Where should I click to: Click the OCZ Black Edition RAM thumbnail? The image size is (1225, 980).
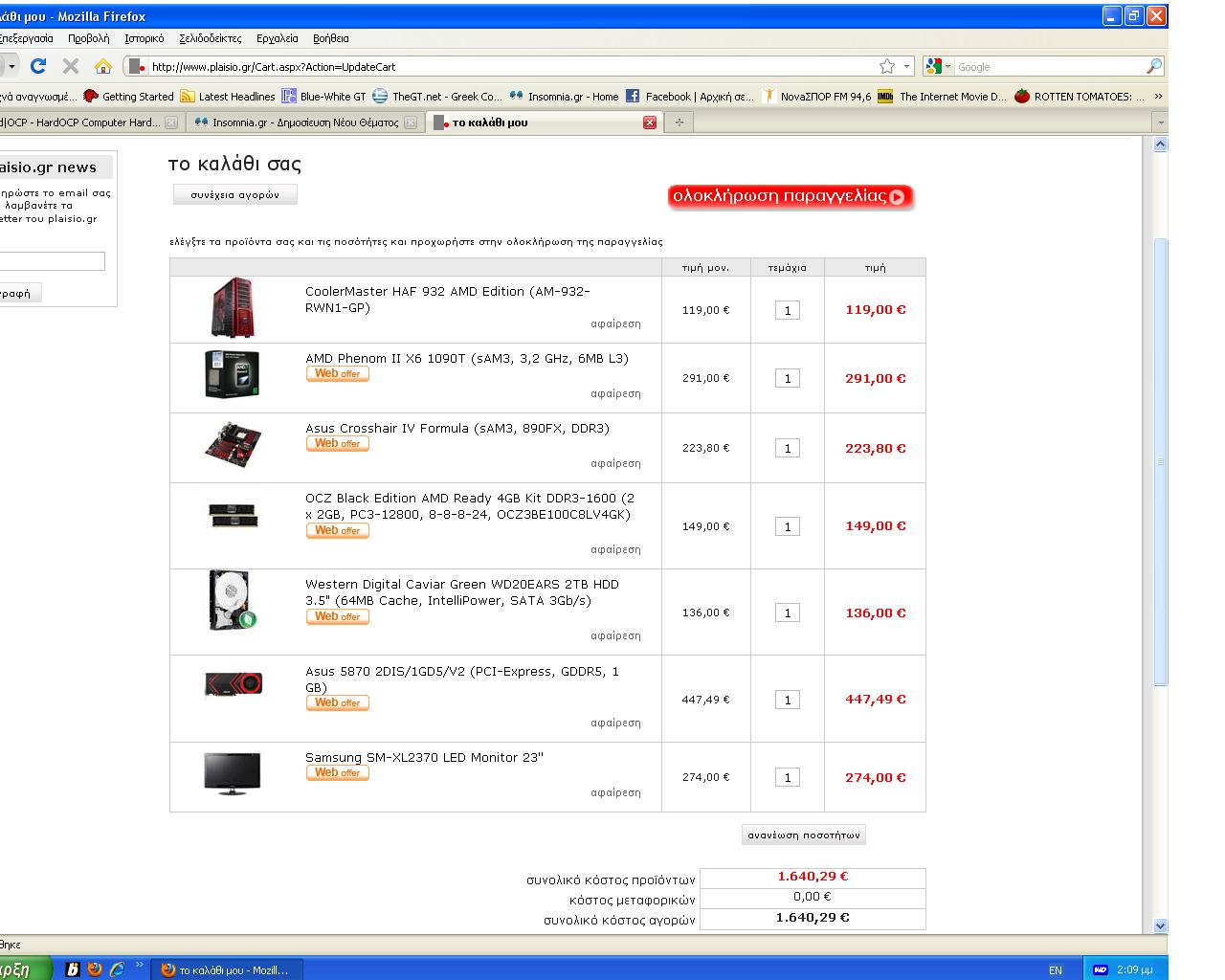[233, 516]
